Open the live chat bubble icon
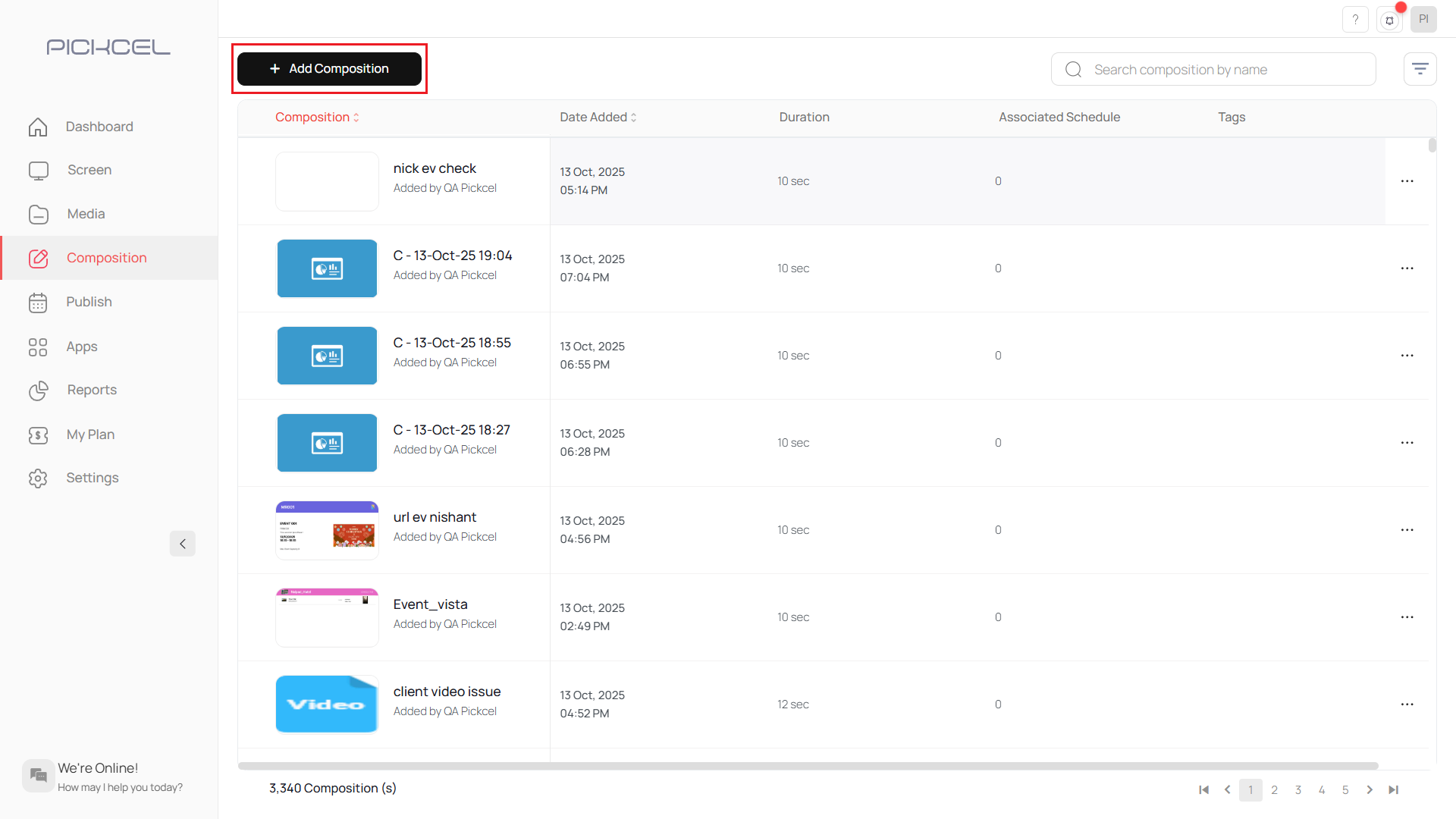The width and height of the screenshot is (1456, 819). (38, 775)
